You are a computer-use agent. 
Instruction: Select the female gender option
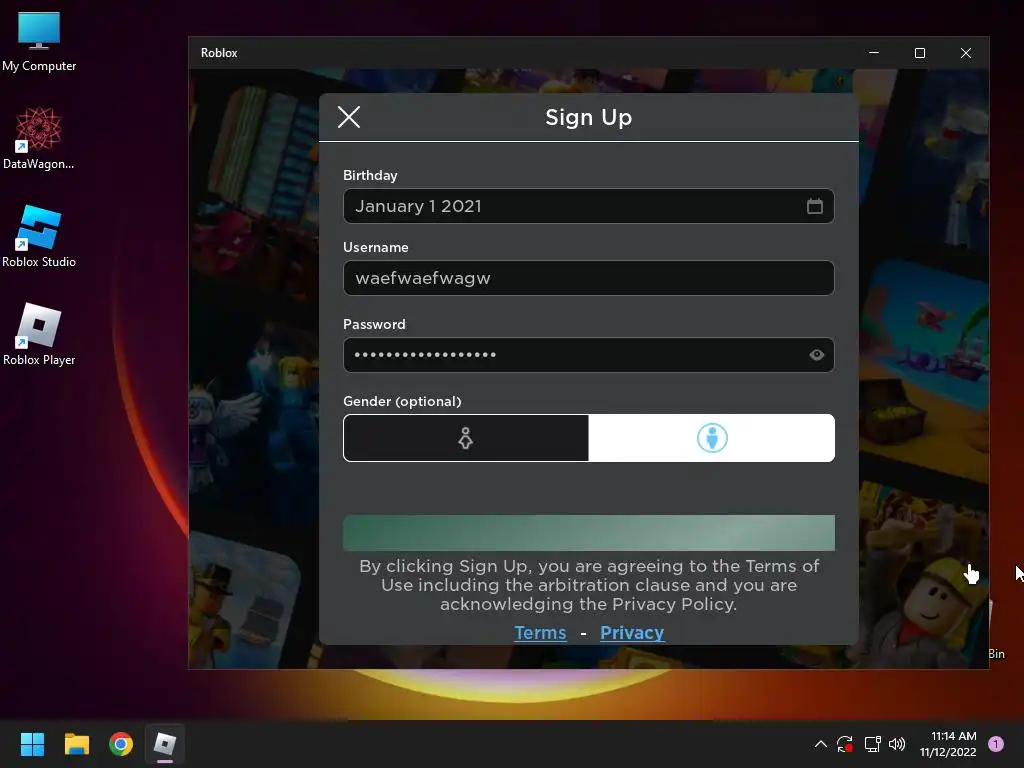[466, 438]
